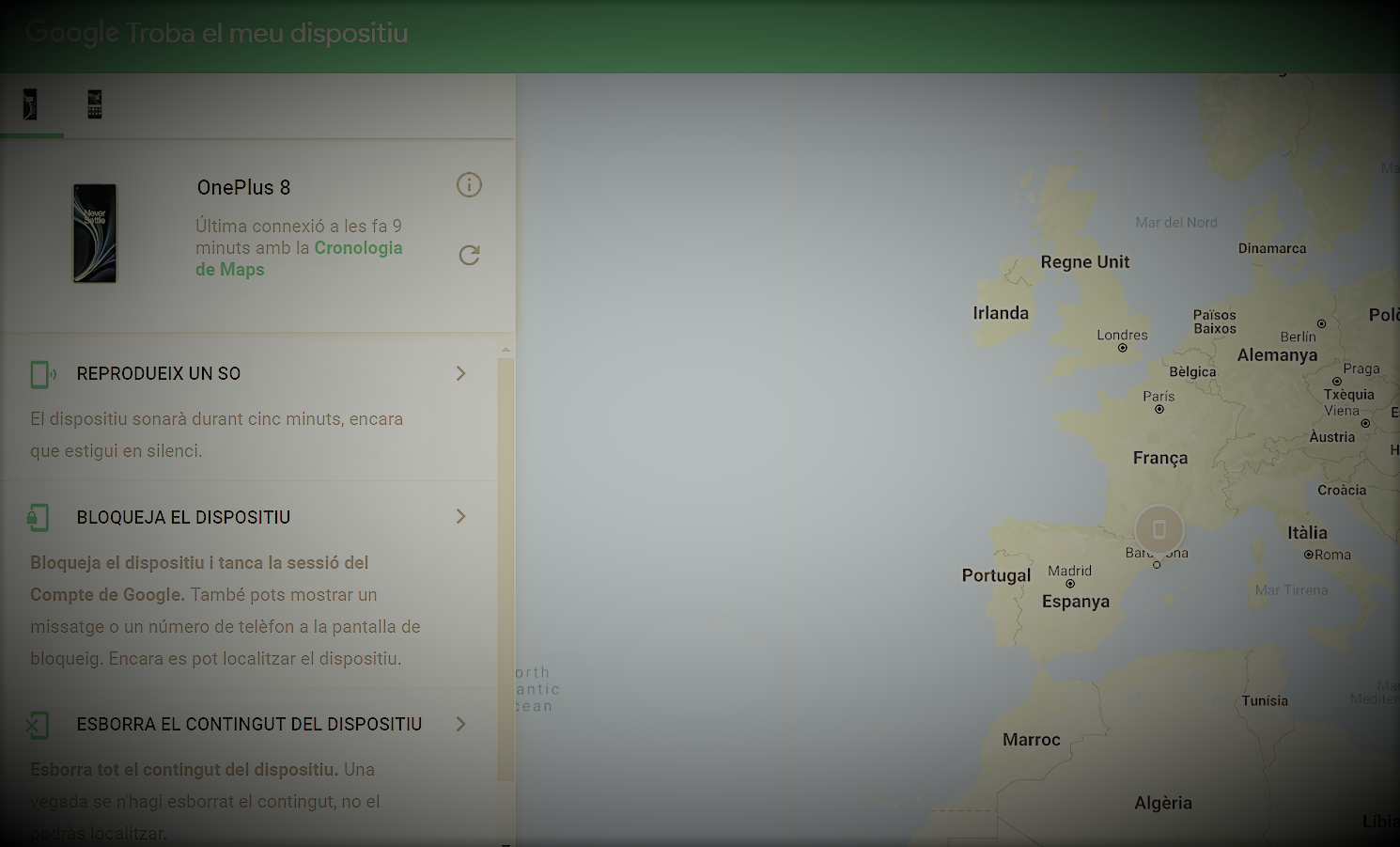
Task: Click the Espanya map label
Action: pos(1076,602)
